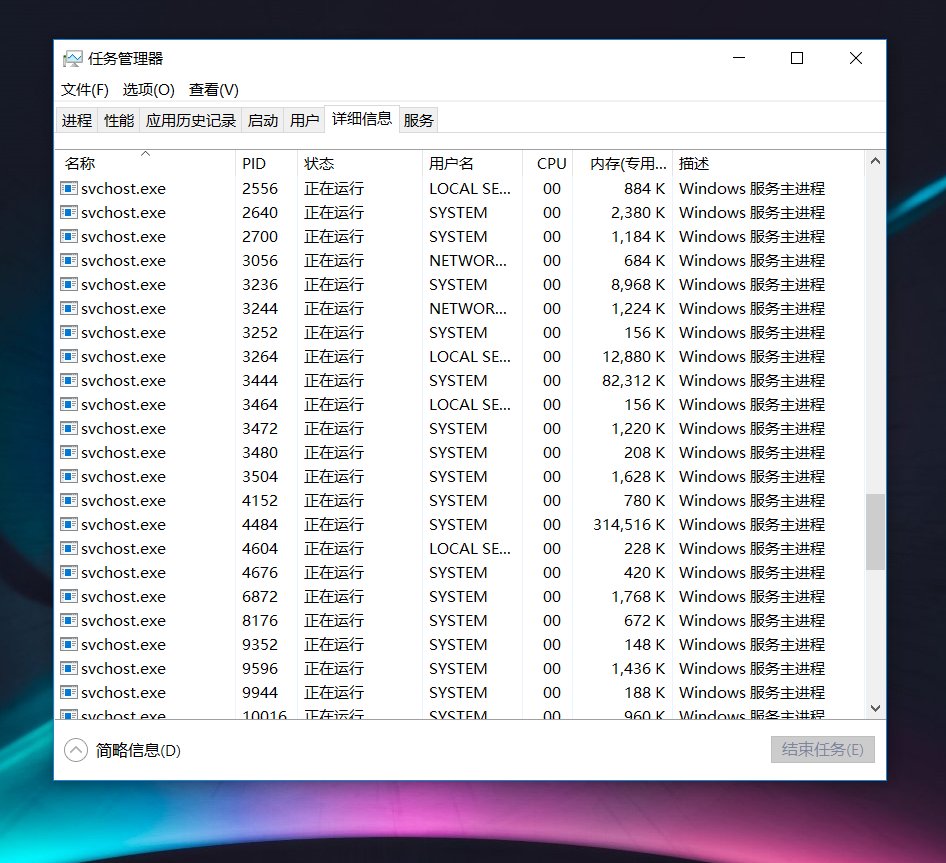Switch to the 进程 tab
This screenshot has width=946, height=863.
click(77, 120)
